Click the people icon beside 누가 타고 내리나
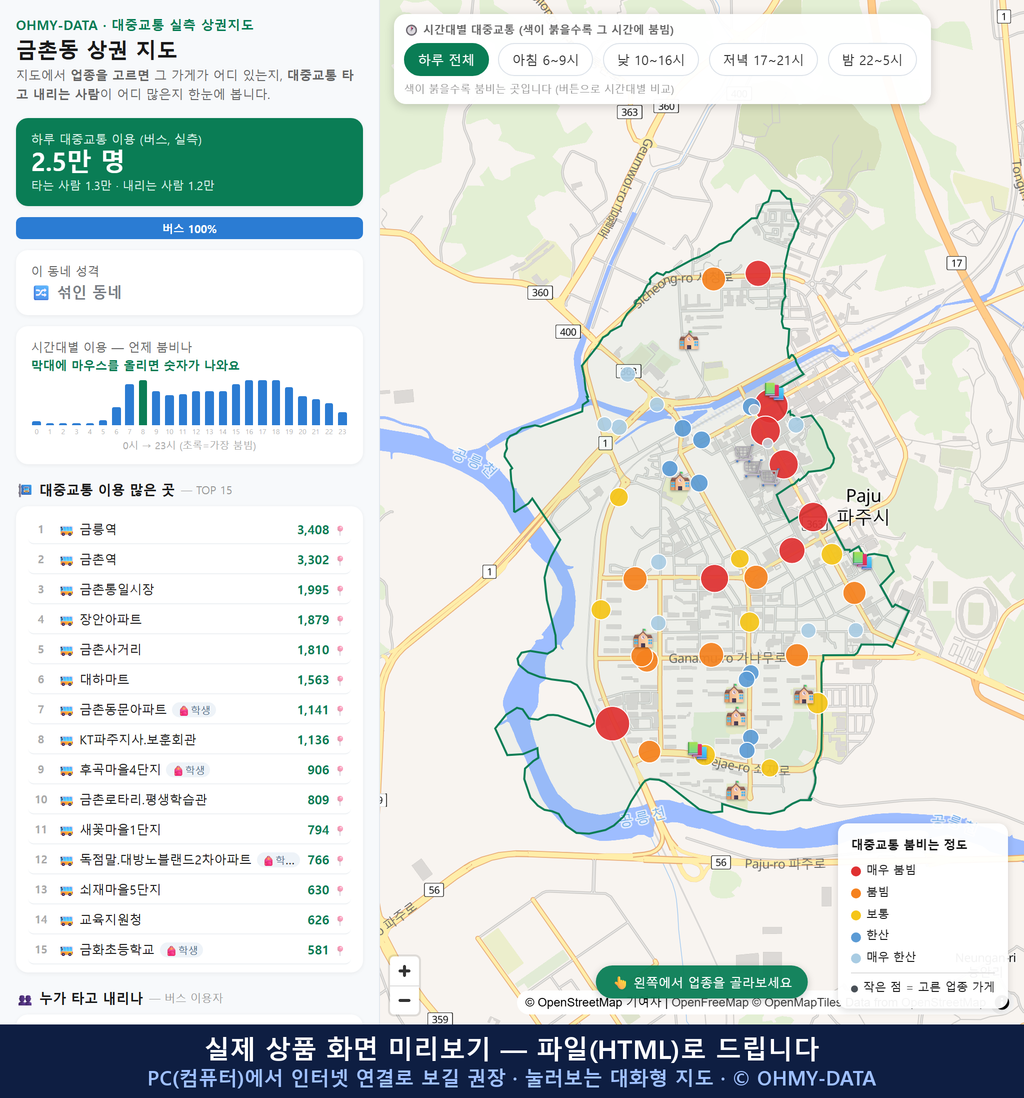The image size is (1024, 1098). [25, 999]
